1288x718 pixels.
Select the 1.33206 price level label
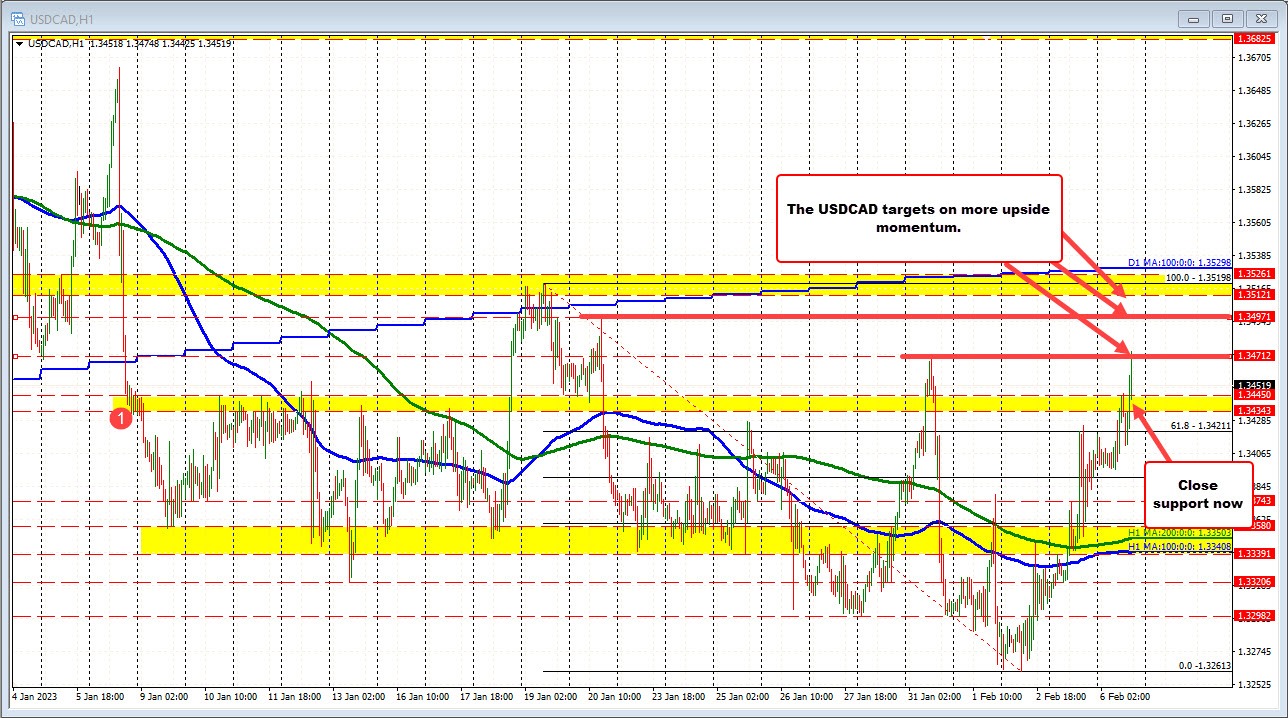coord(1253,581)
